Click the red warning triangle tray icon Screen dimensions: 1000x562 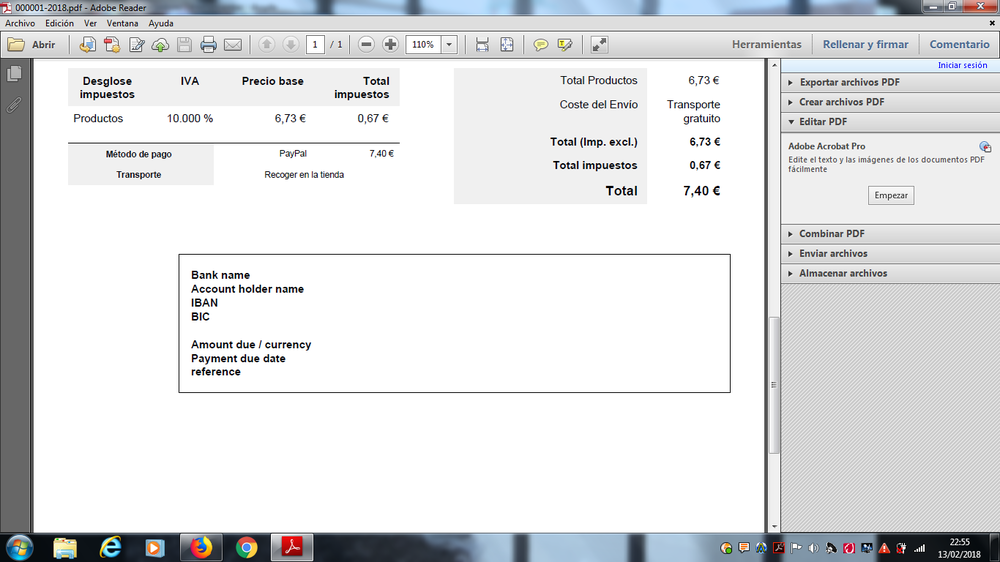pyautogui.click(x=885, y=548)
